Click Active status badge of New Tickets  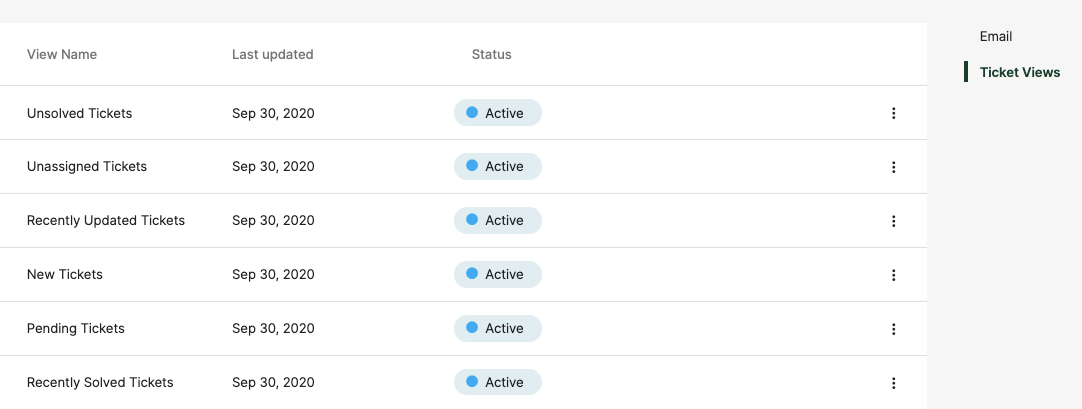click(x=498, y=275)
